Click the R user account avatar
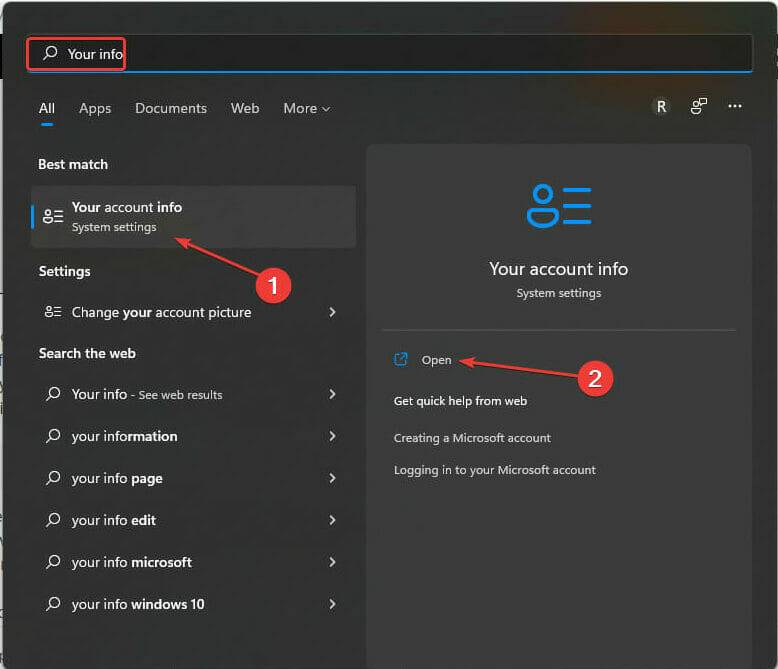Viewport: 778px width, 669px height. pos(660,107)
